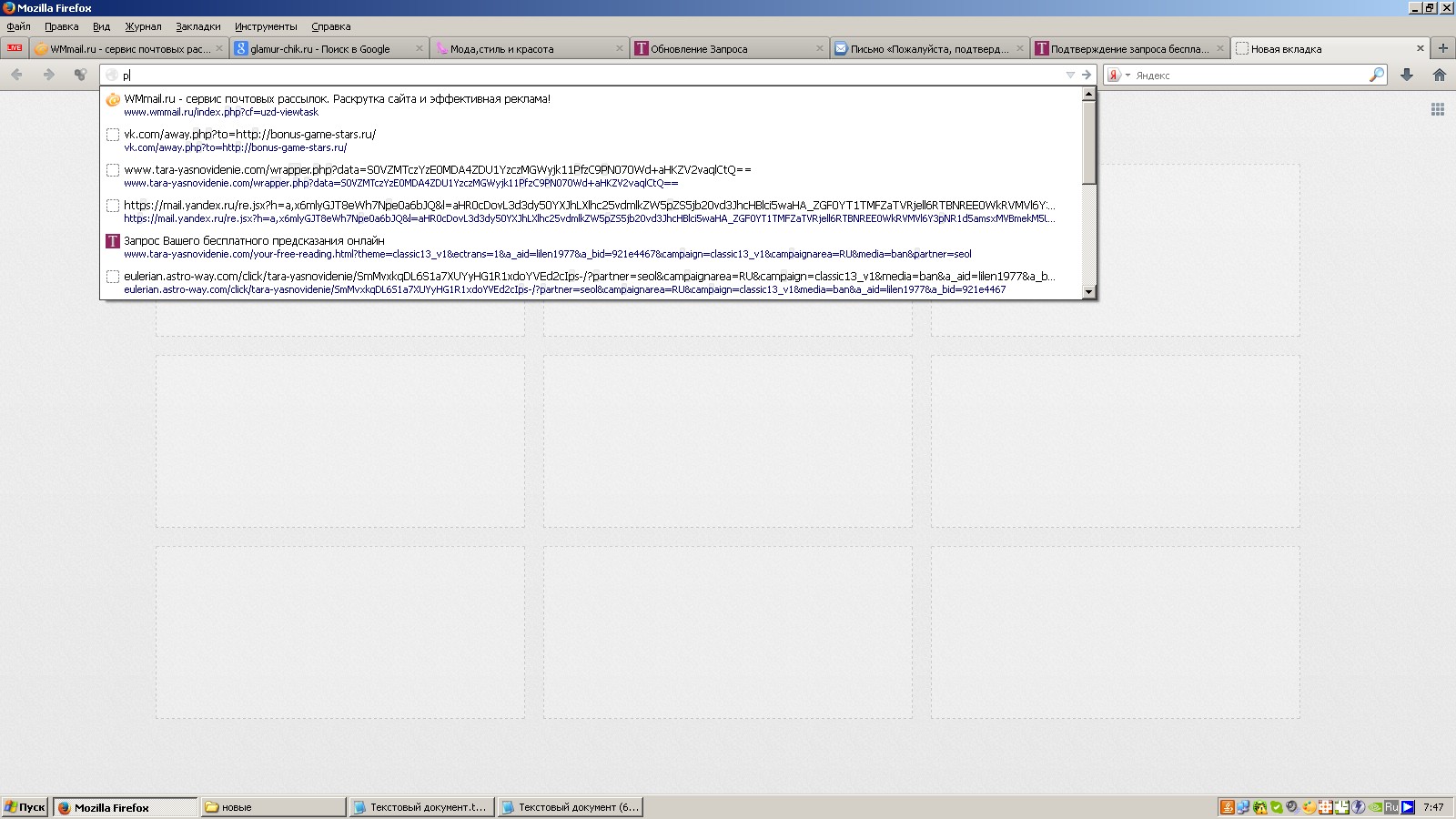
Task: Select the eulerian.astro-way.com suggestion
Action: [x=591, y=282]
